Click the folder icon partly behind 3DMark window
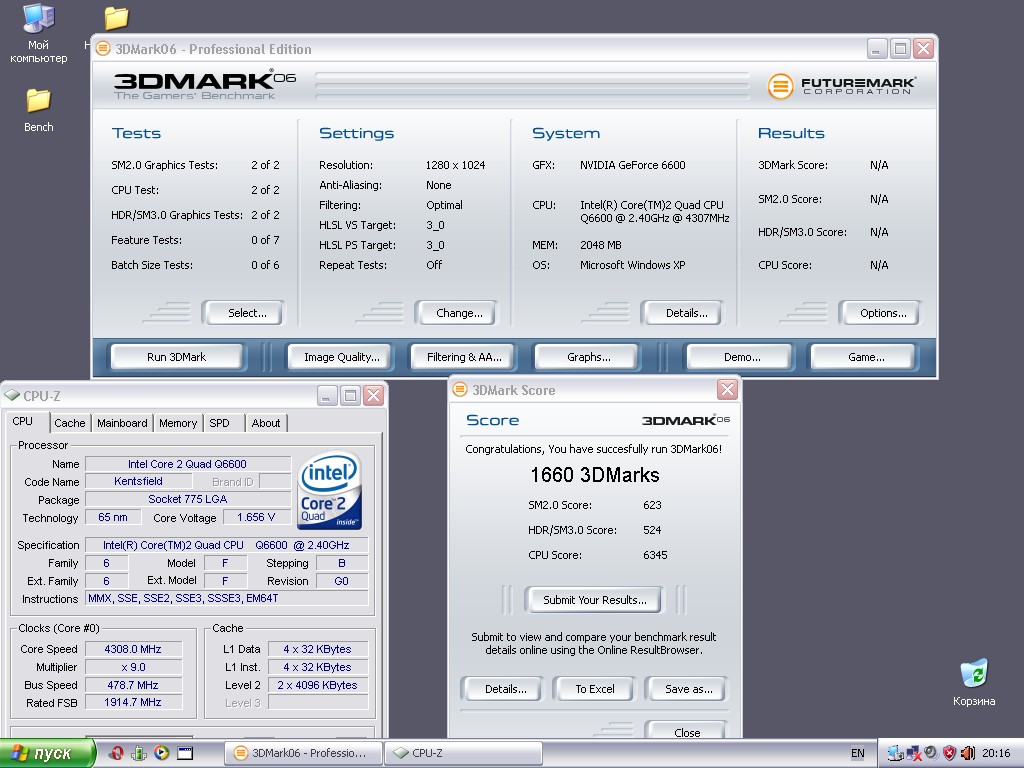Screen dimensions: 1024x768 [x=116, y=18]
